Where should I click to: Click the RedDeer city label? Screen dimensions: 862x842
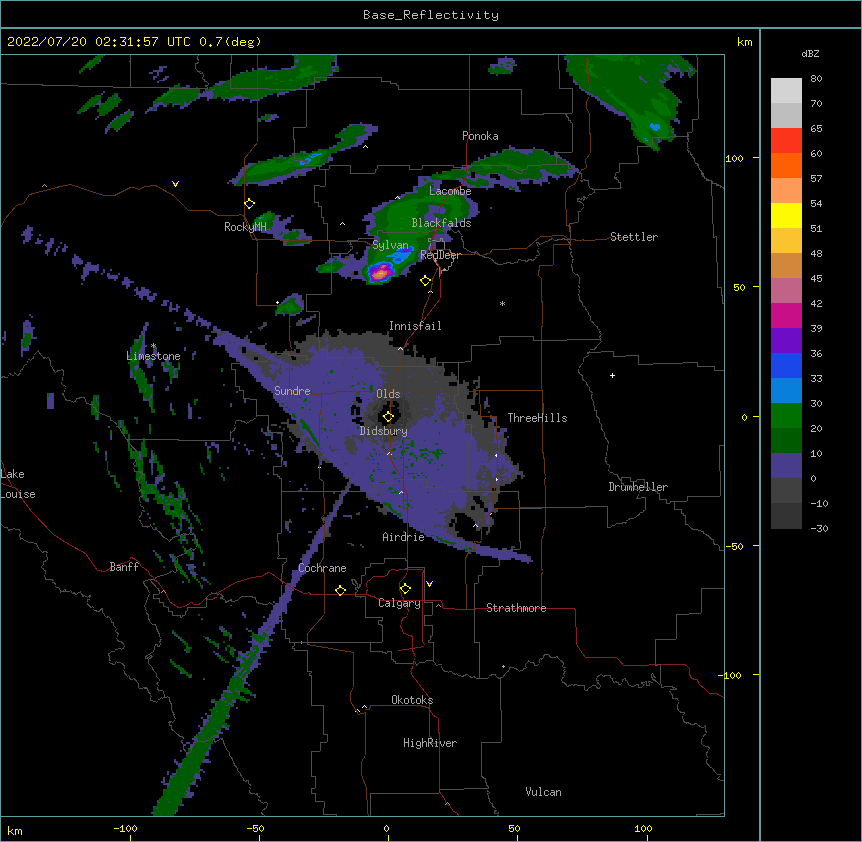[x=440, y=255]
